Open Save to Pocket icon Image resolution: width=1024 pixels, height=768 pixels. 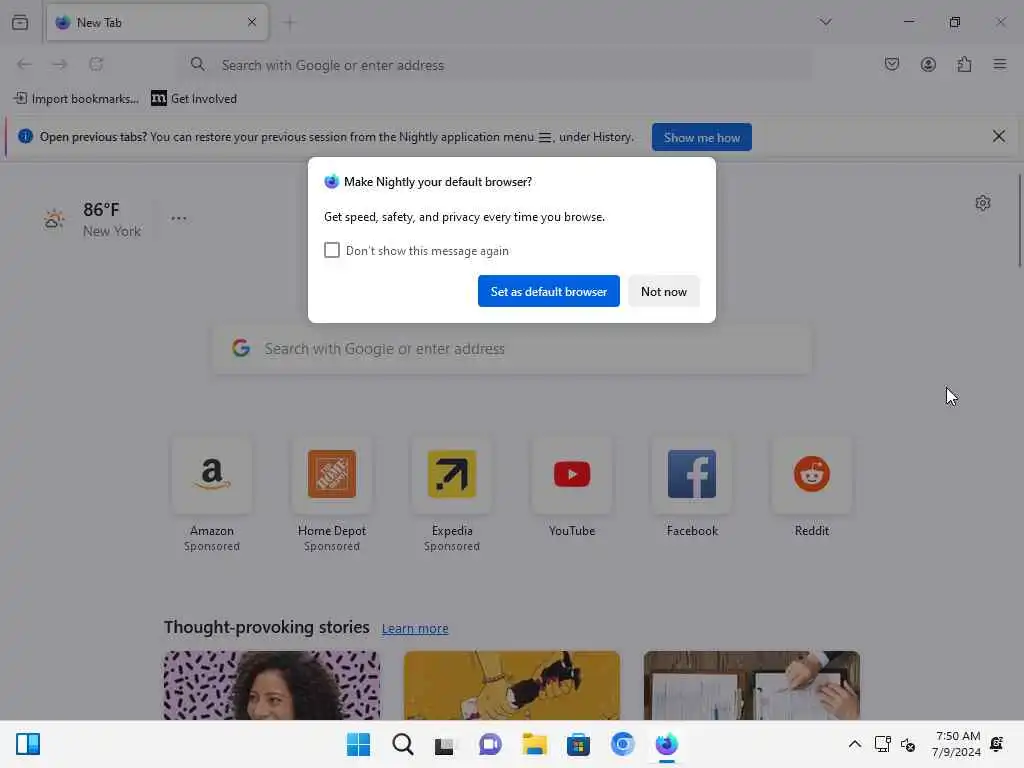click(891, 64)
